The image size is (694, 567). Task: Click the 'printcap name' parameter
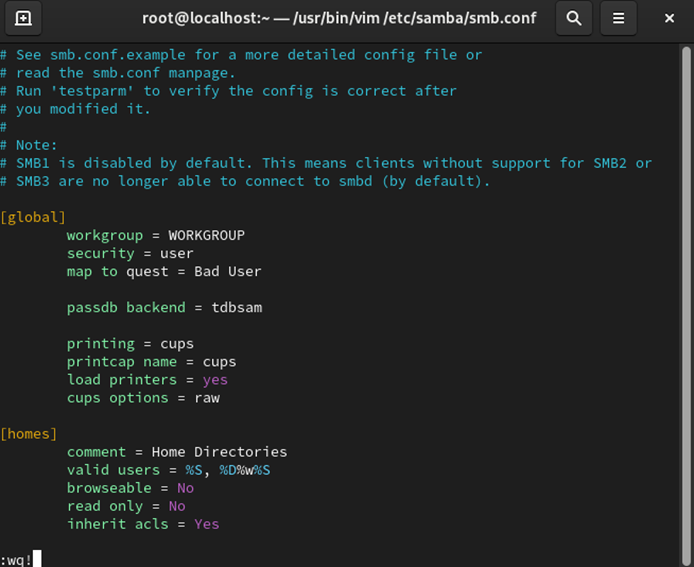[122, 362]
